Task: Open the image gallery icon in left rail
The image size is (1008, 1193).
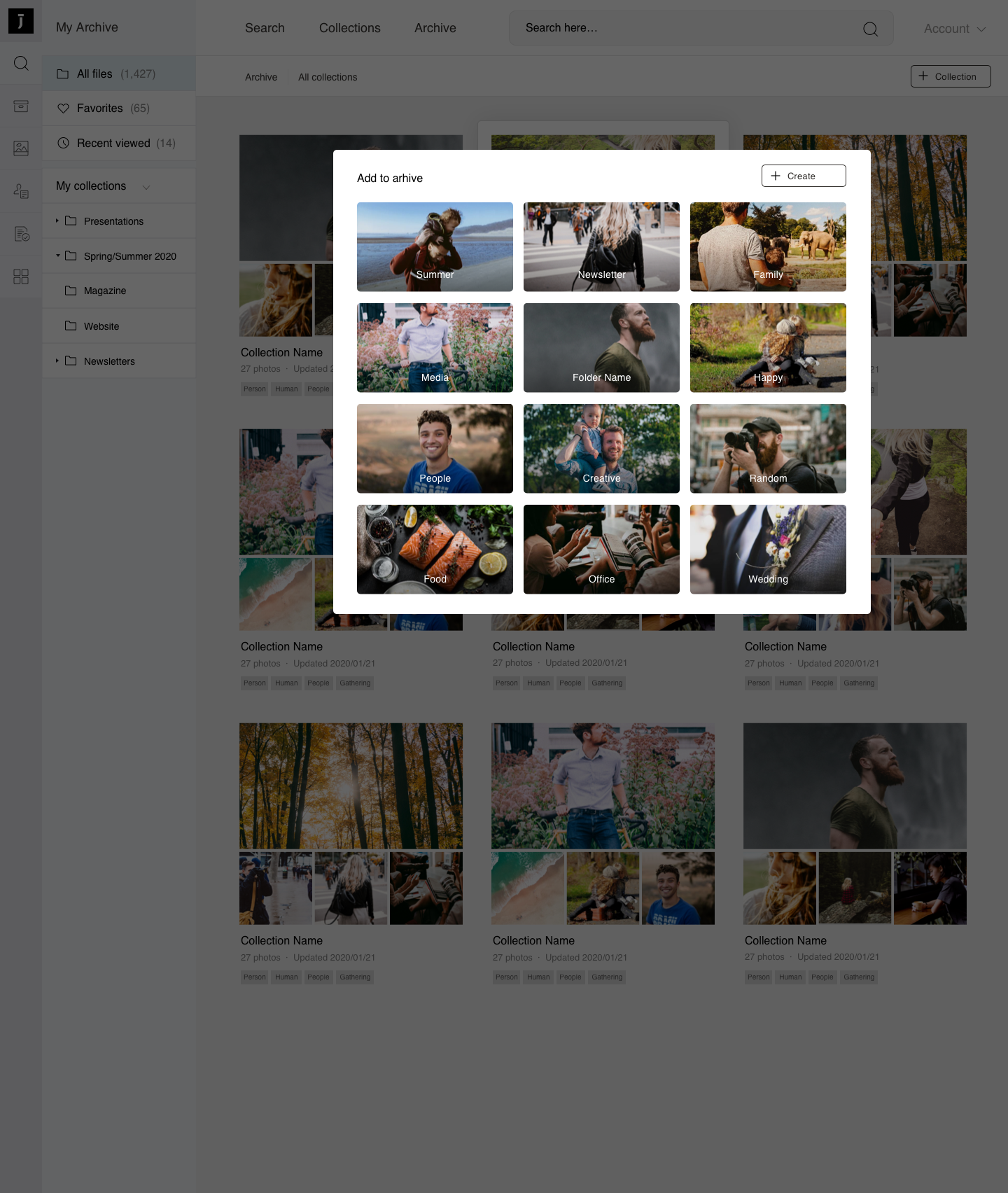Action: click(21, 148)
